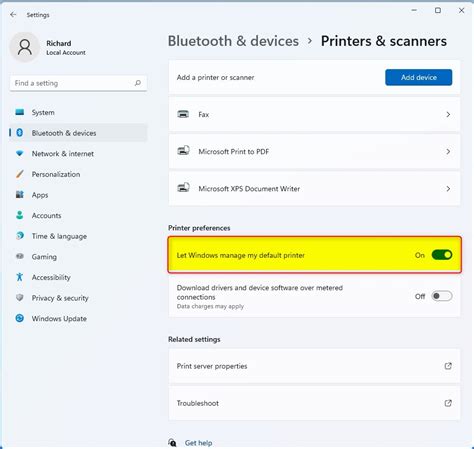The width and height of the screenshot is (474, 449).
Task: Click the Add device button
Action: [x=419, y=77]
